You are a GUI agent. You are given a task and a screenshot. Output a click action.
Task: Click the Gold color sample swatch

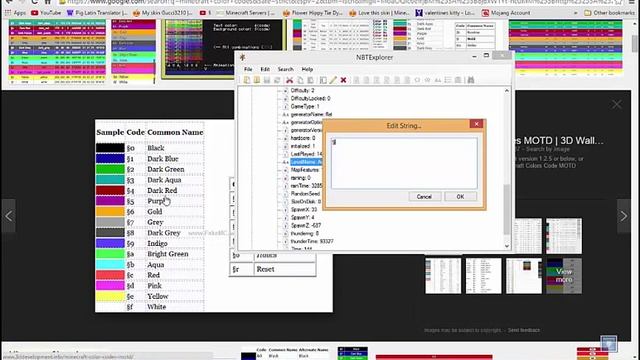coord(110,211)
